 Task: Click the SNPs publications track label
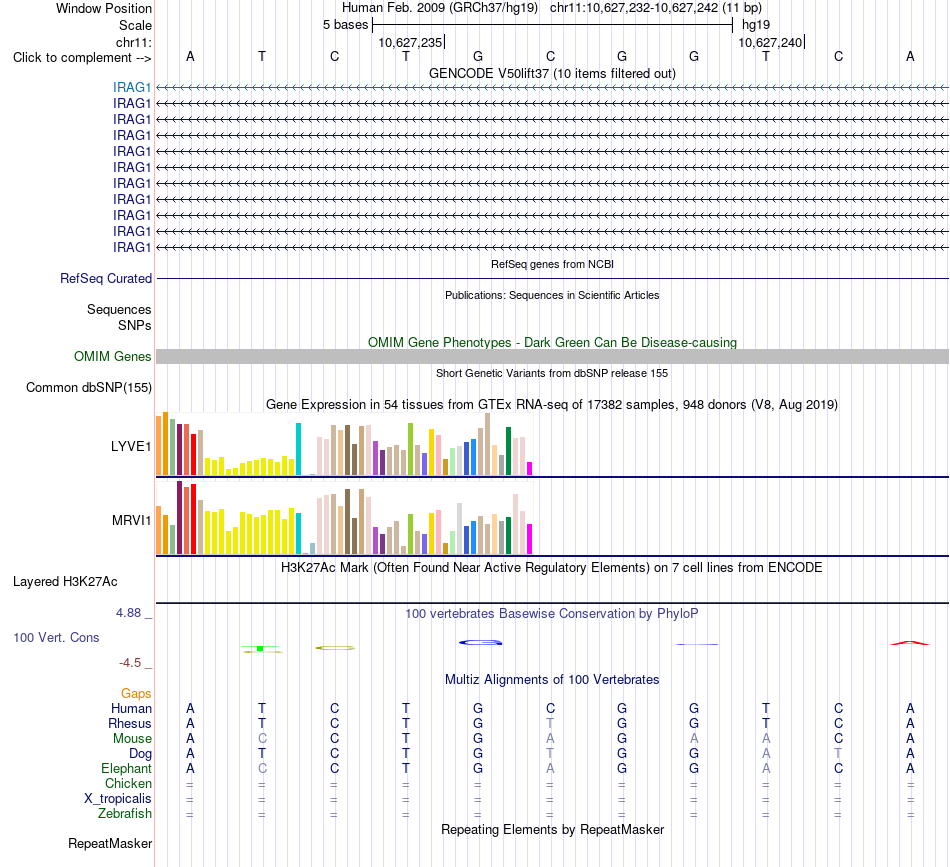click(x=135, y=325)
